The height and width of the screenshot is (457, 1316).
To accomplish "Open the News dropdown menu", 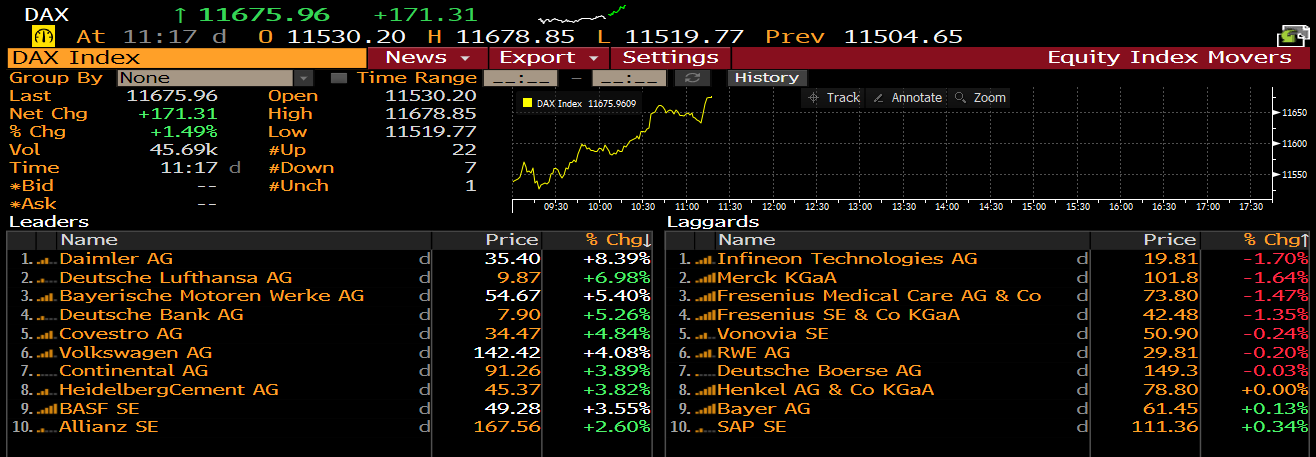I will point(427,57).
